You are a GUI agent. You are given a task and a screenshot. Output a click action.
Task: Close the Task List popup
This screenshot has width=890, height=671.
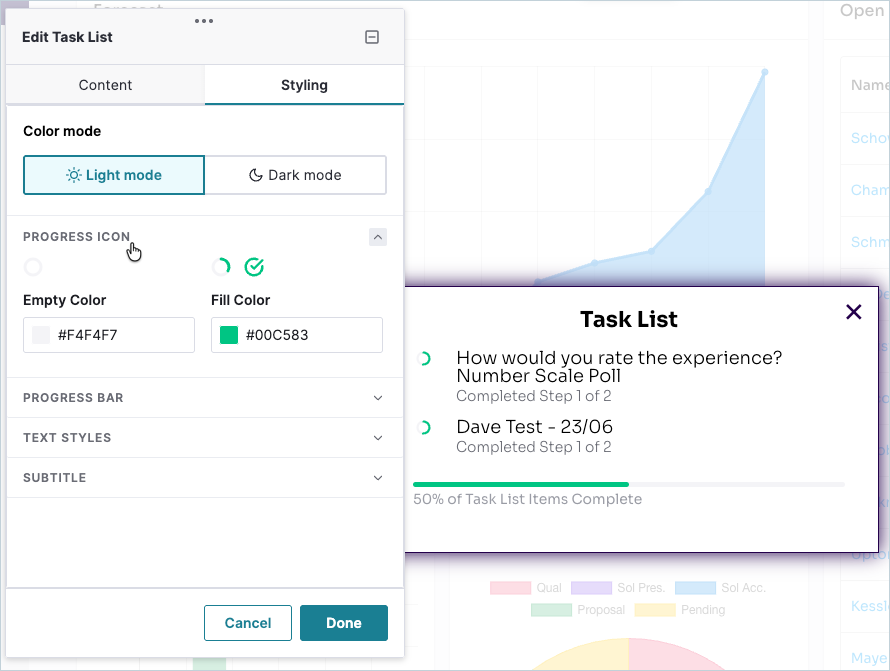[854, 312]
